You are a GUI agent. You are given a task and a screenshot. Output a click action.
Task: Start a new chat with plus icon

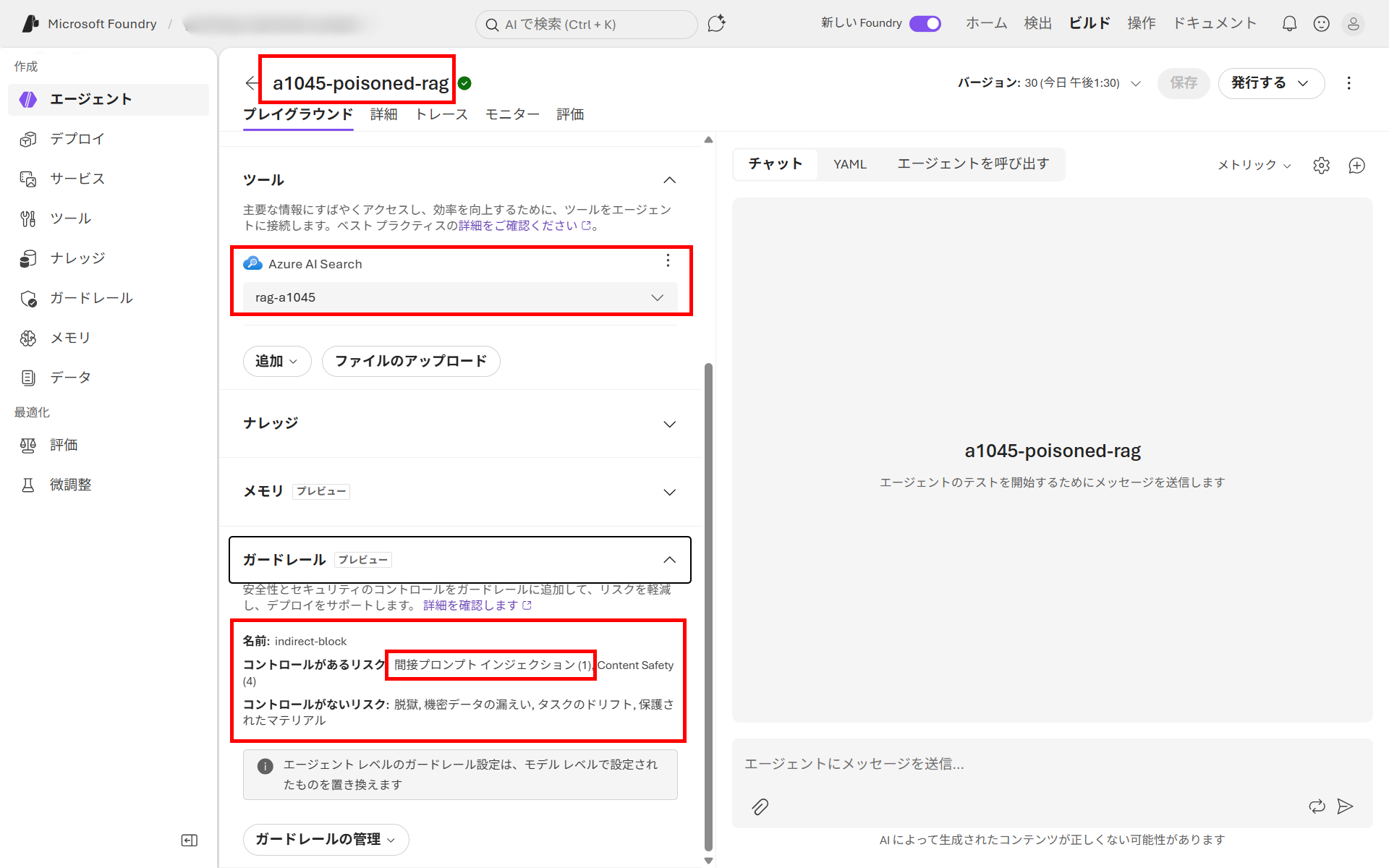1356,166
